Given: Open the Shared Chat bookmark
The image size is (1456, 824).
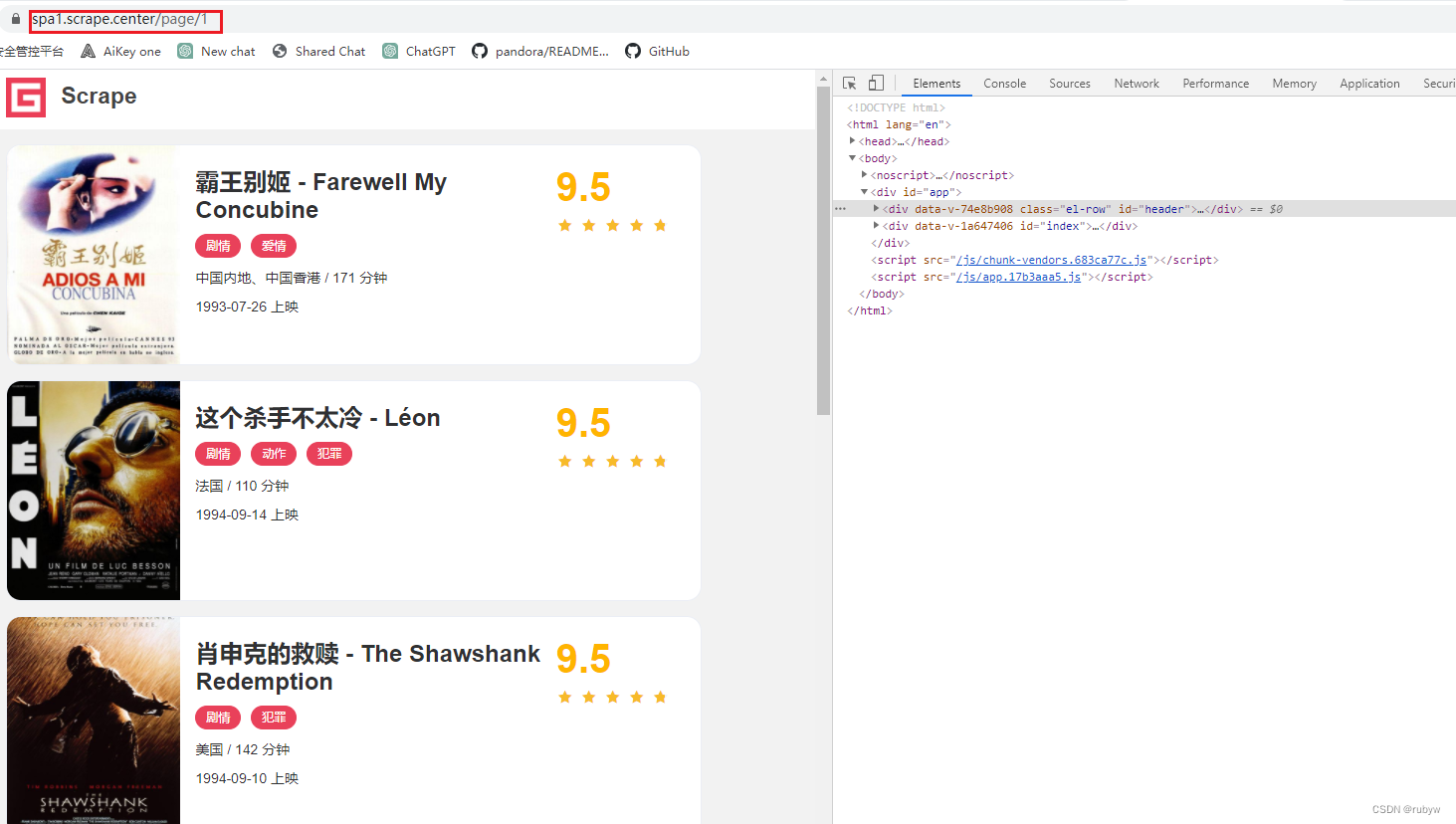Looking at the screenshot, I should click(318, 51).
